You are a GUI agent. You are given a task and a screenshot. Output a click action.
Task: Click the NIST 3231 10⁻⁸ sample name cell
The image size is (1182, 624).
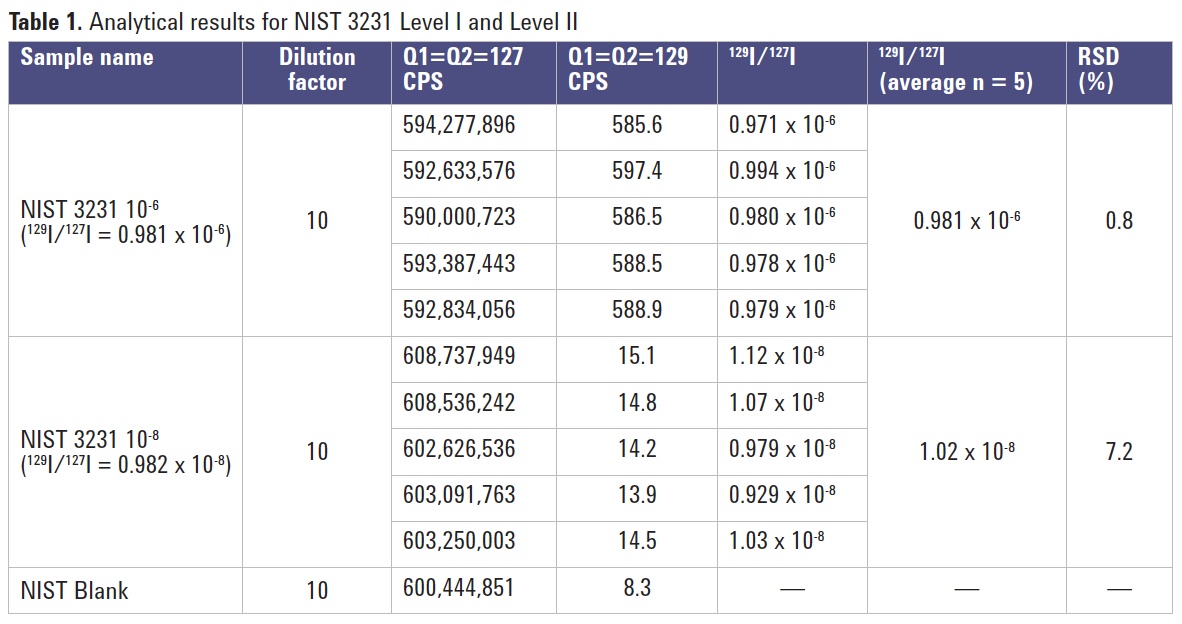125,451
